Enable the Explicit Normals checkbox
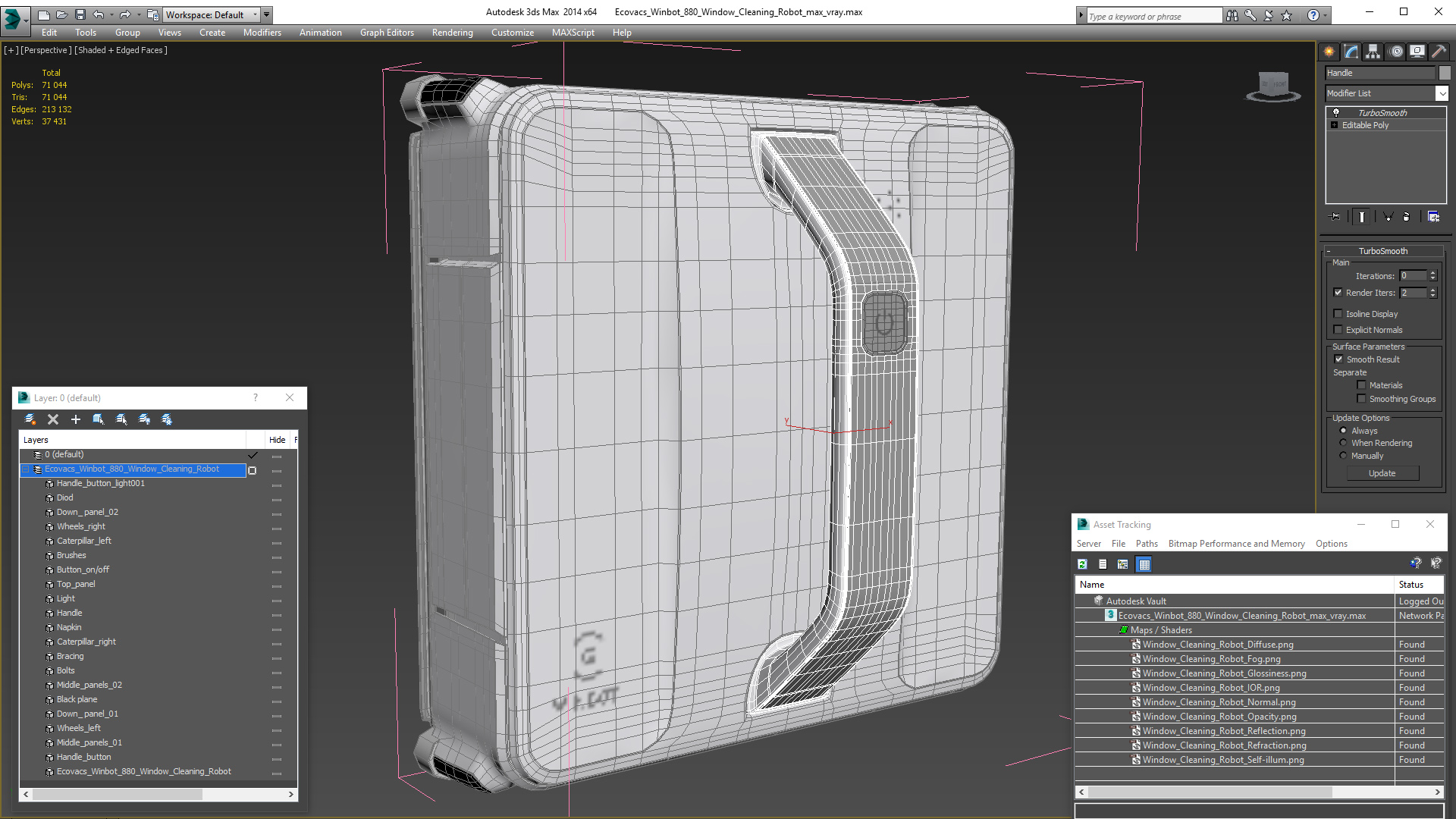1456x819 pixels. [x=1338, y=330]
